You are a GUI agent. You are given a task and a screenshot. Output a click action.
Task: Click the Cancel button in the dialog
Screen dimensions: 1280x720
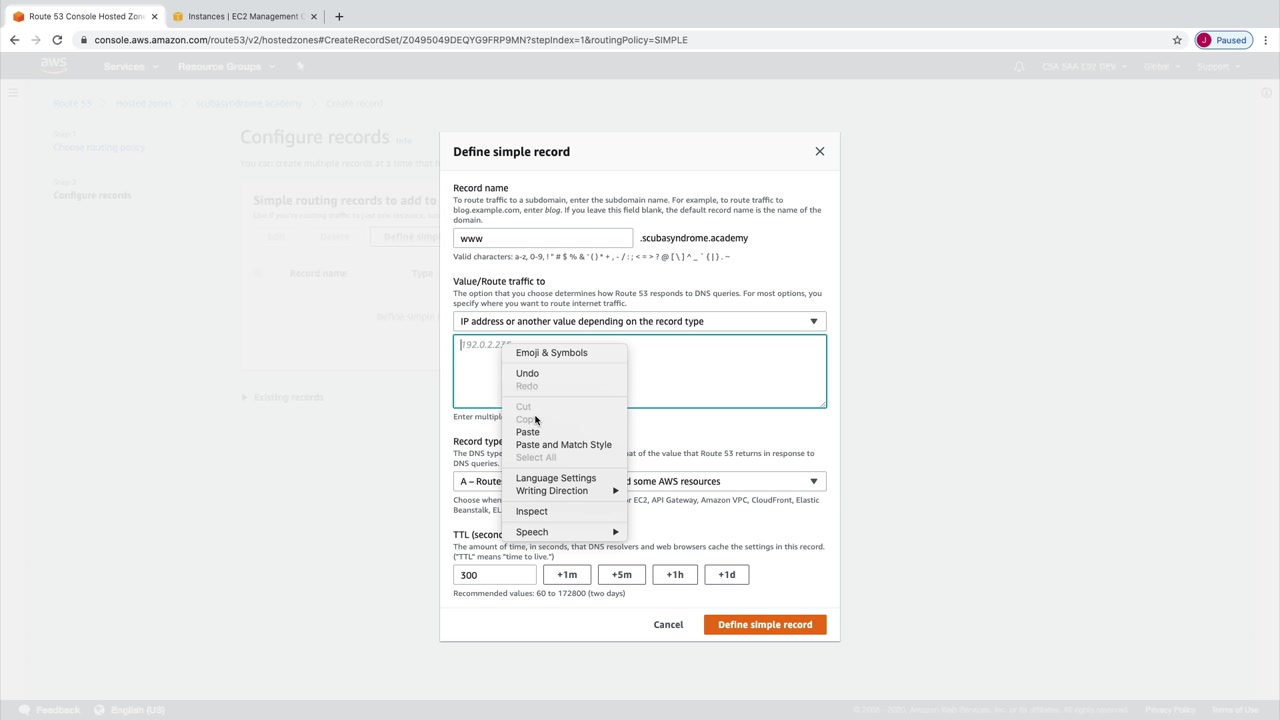coord(668,625)
